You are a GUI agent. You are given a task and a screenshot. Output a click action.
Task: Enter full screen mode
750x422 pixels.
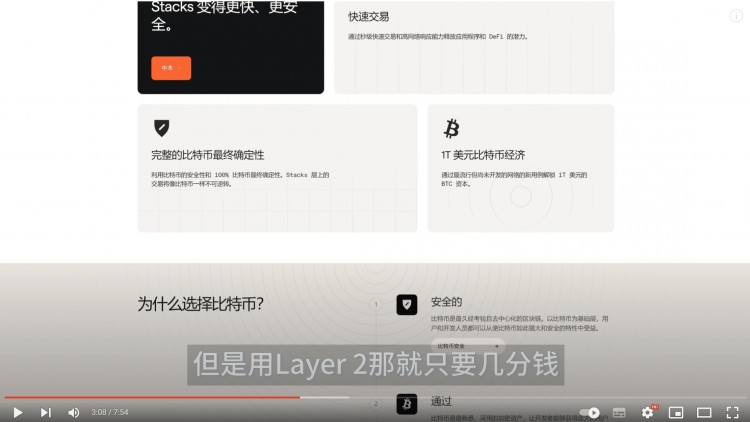point(732,412)
